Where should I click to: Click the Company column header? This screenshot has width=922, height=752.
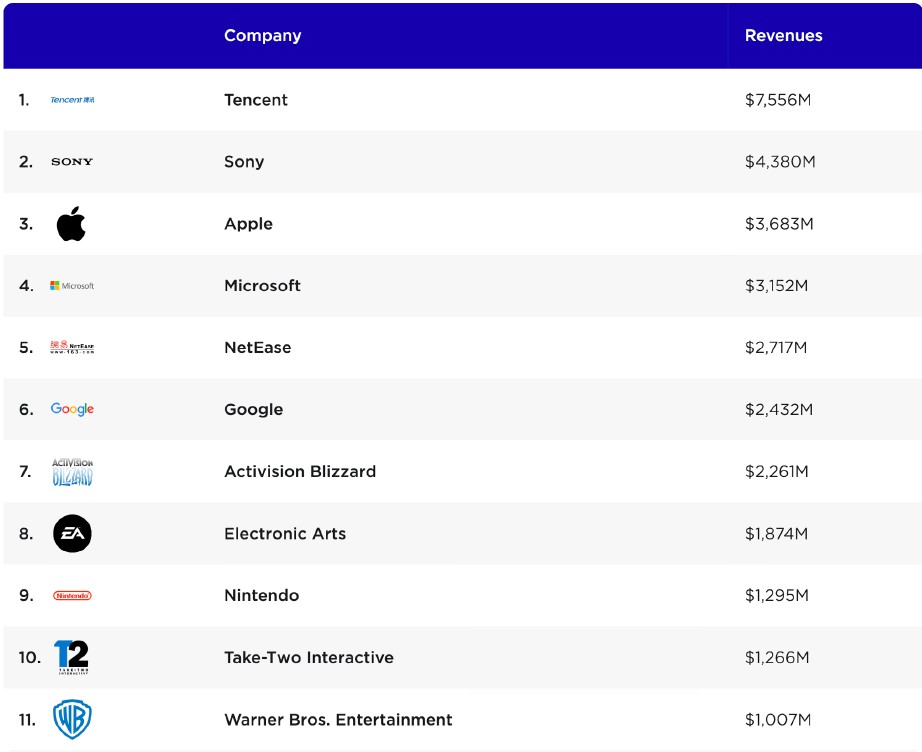(263, 35)
